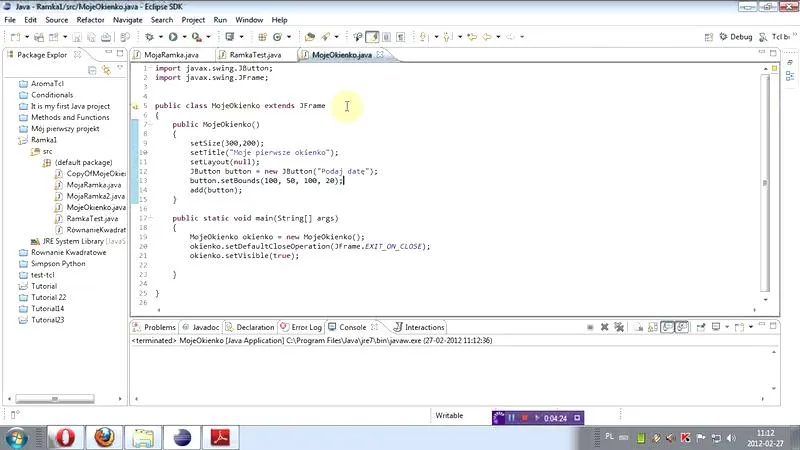Click the Open Type toolbar icon
The image size is (800, 450).
[309, 37]
